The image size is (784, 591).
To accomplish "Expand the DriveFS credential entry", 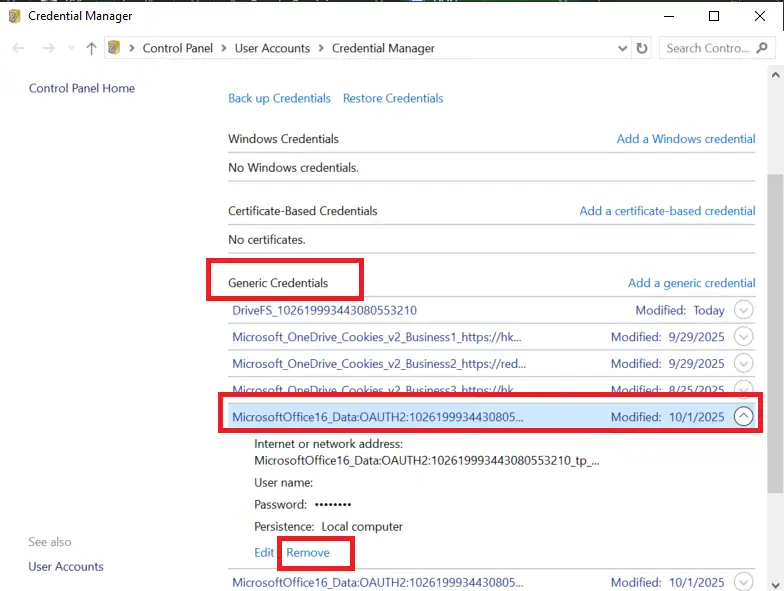I will [x=743, y=310].
